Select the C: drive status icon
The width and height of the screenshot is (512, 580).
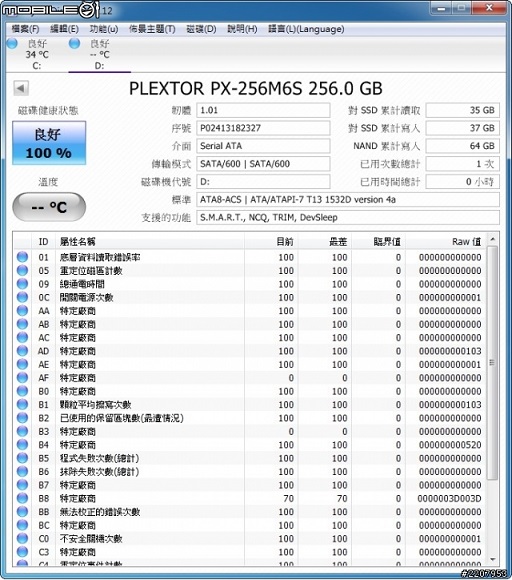(x=12, y=44)
